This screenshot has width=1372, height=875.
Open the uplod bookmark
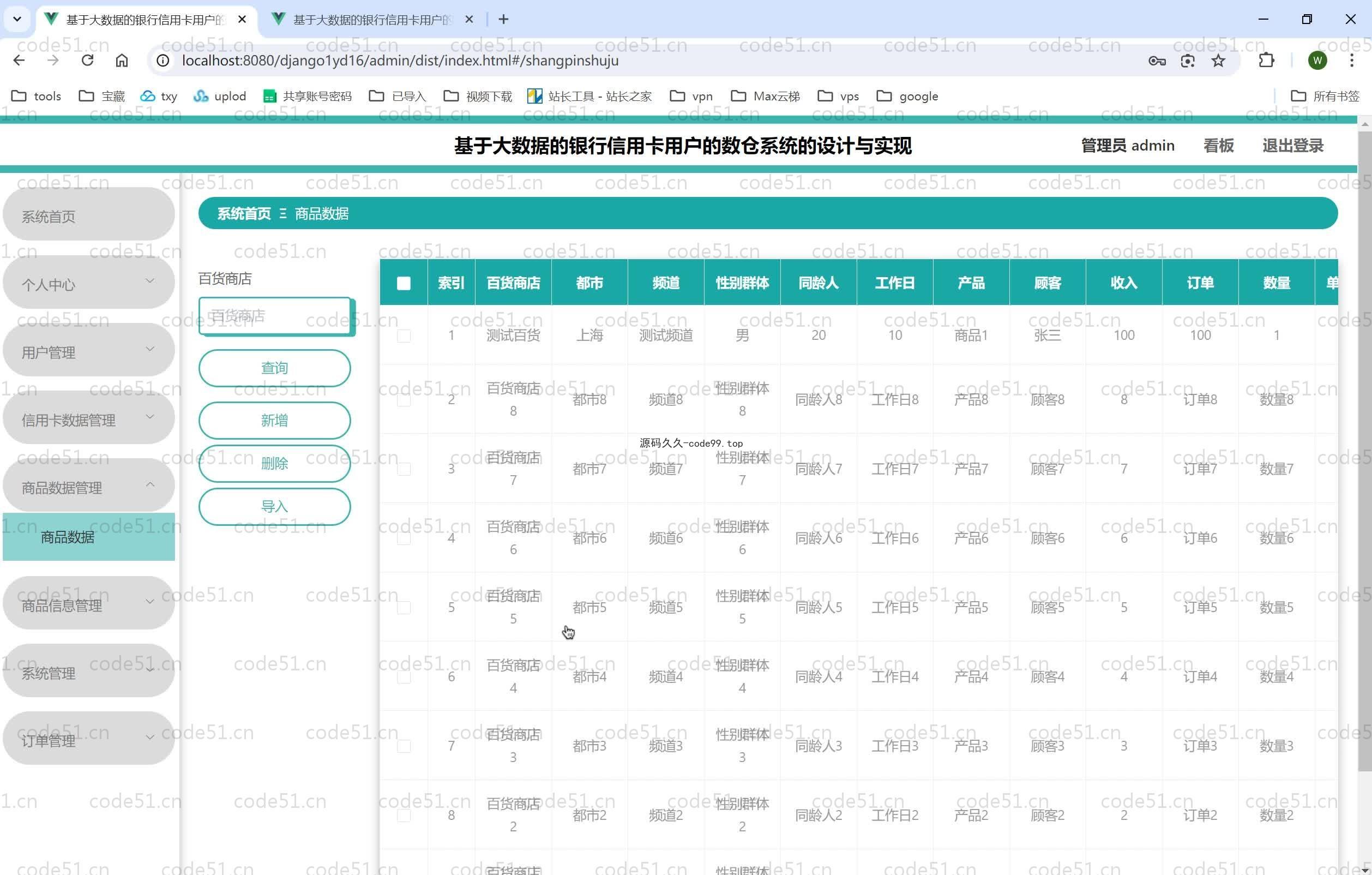coord(220,96)
